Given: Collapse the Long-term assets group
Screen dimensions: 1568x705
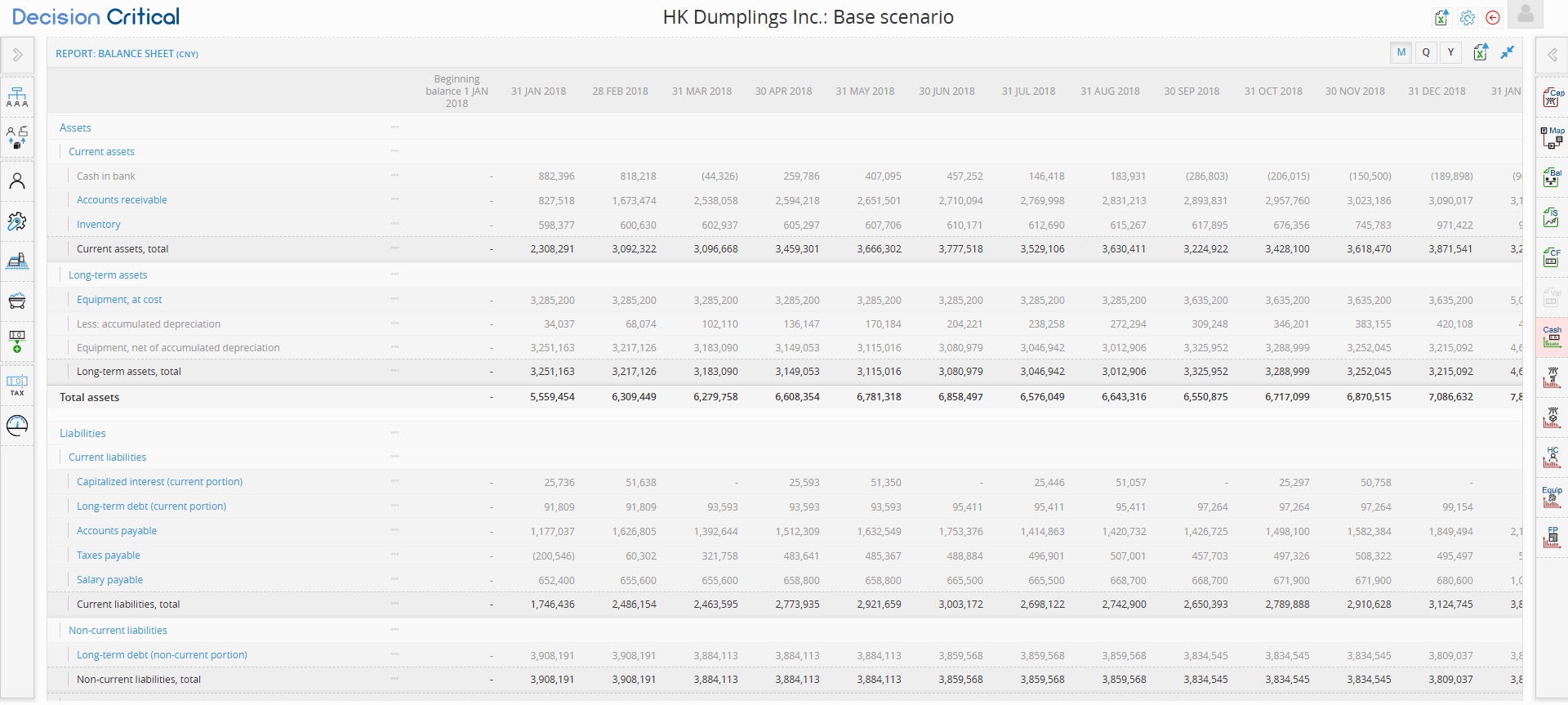Looking at the screenshot, I should pyautogui.click(x=108, y=274).
